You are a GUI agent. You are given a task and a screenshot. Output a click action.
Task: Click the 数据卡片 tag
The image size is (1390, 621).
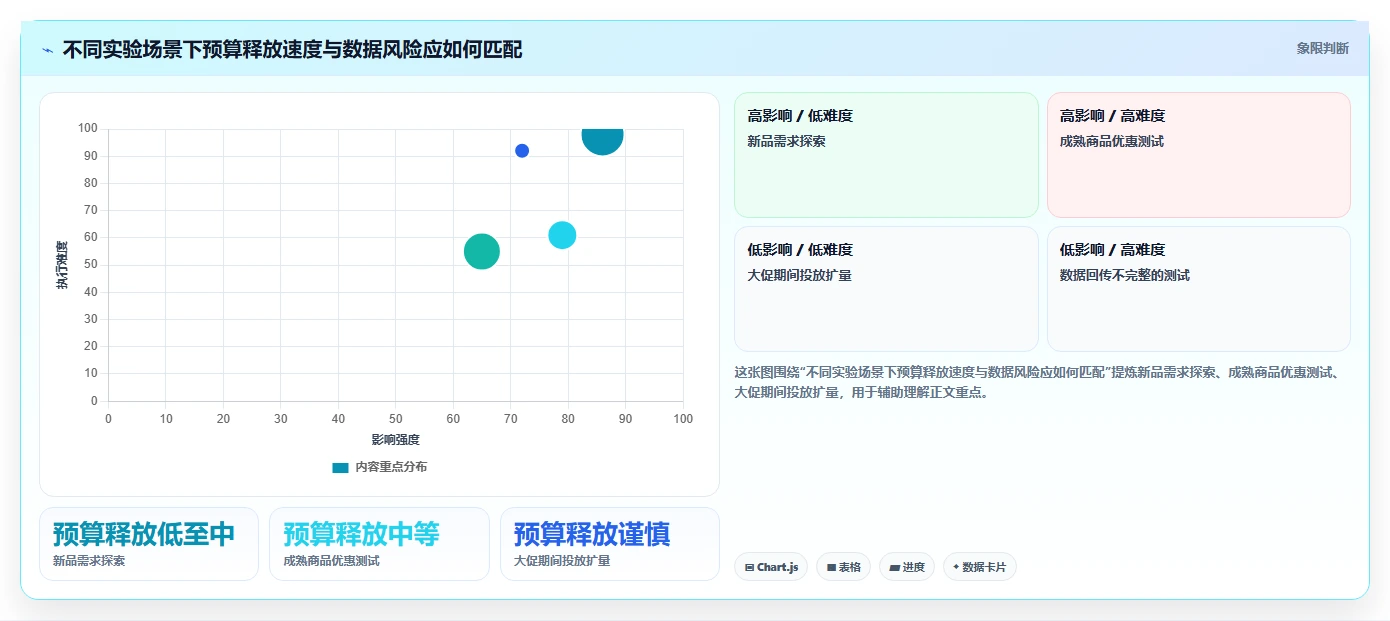point(980,567)
